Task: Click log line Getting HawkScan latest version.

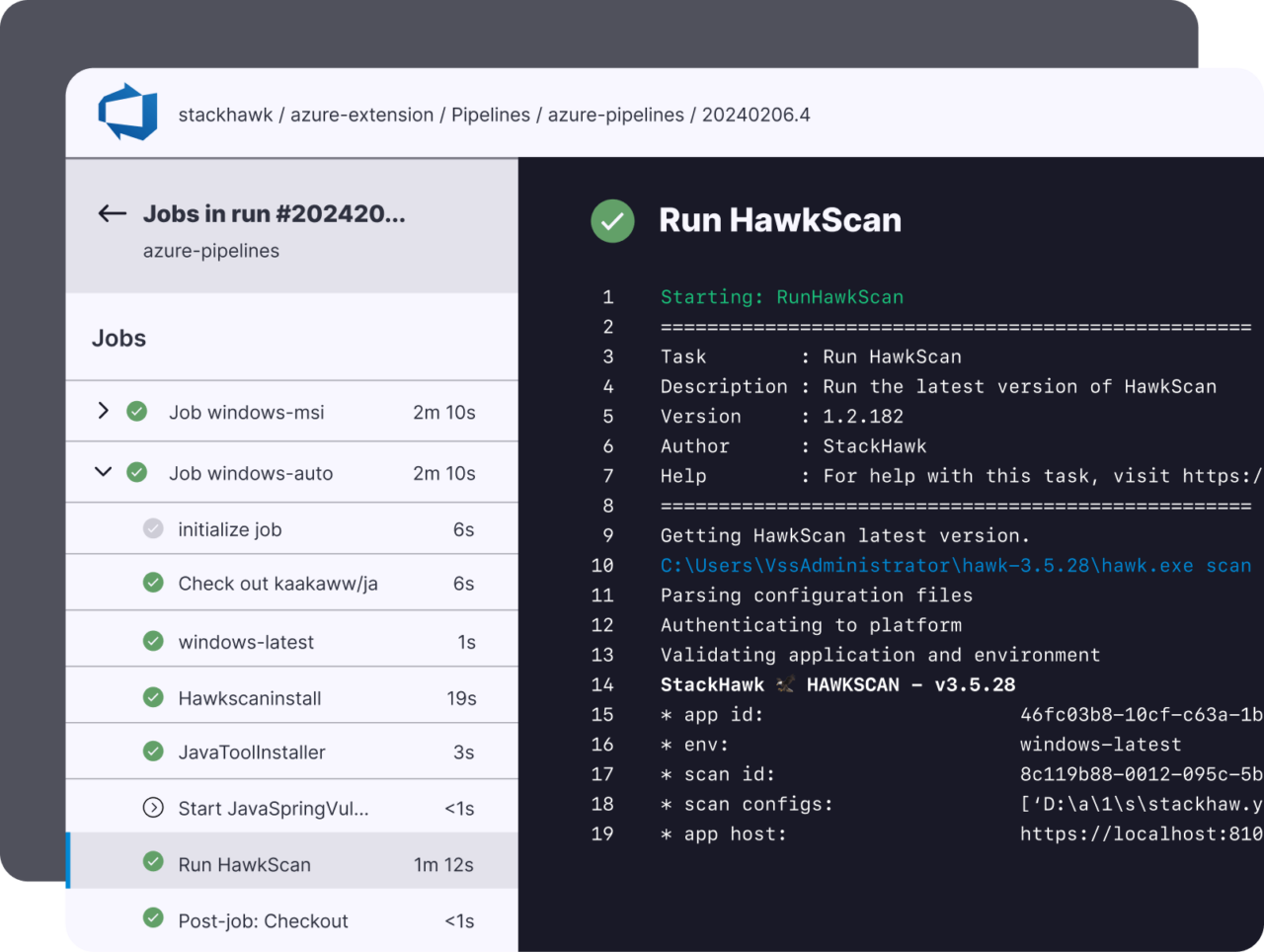Action: tap(845, 536)
